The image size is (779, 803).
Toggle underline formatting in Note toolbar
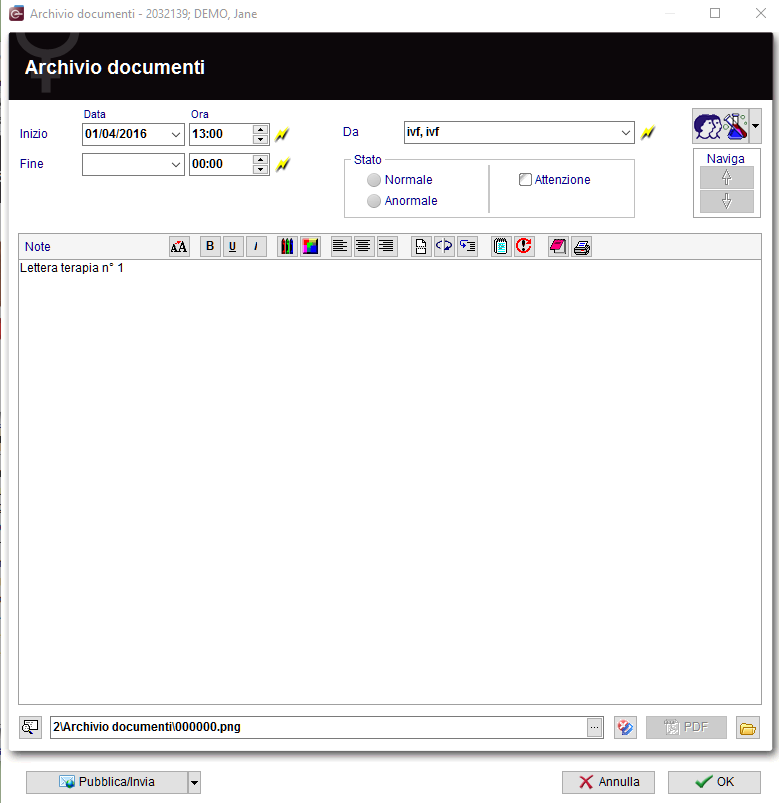233,246
